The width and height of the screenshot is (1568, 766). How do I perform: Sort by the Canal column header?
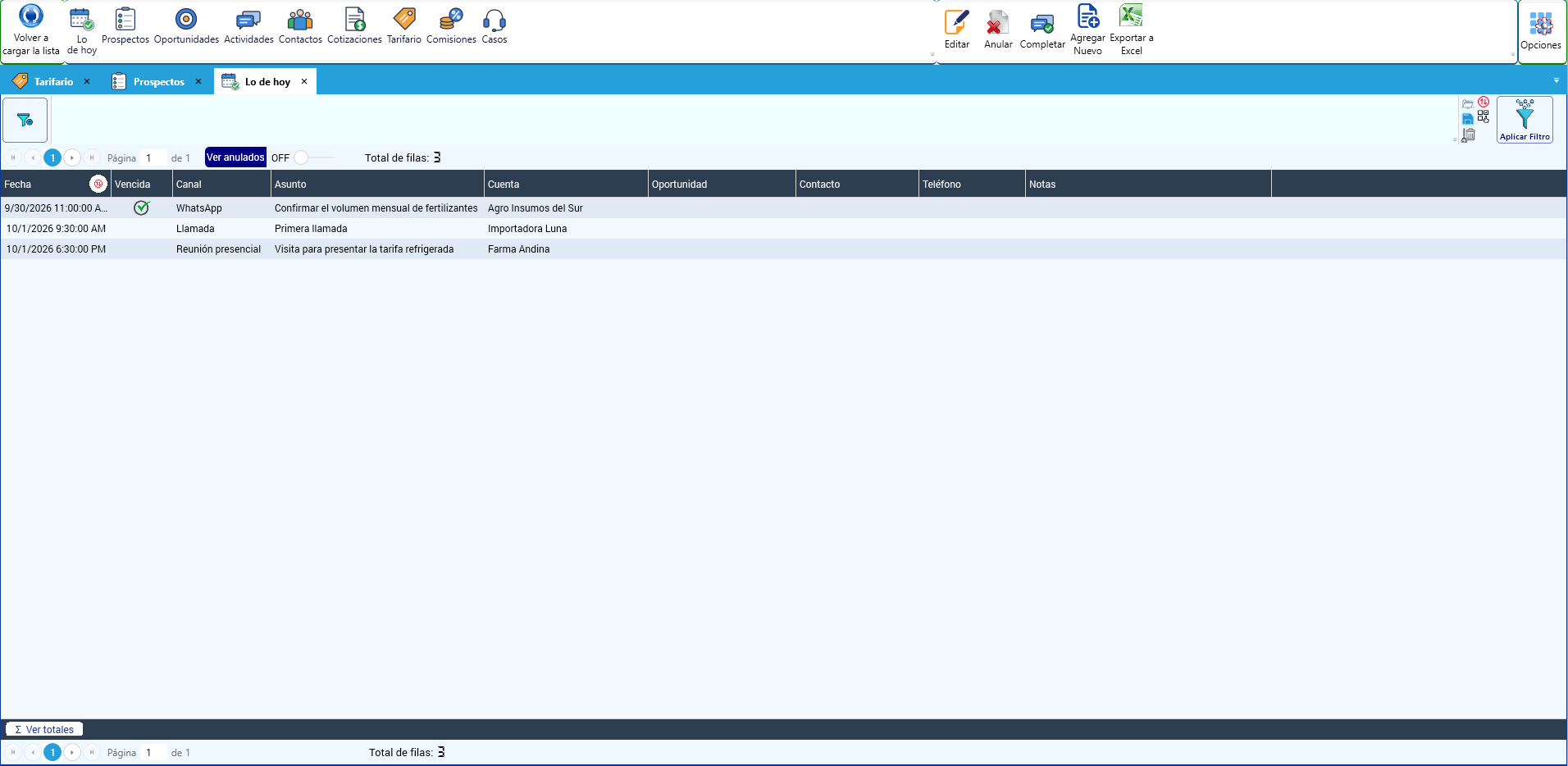pyautogui.click(x=221, y=184)
